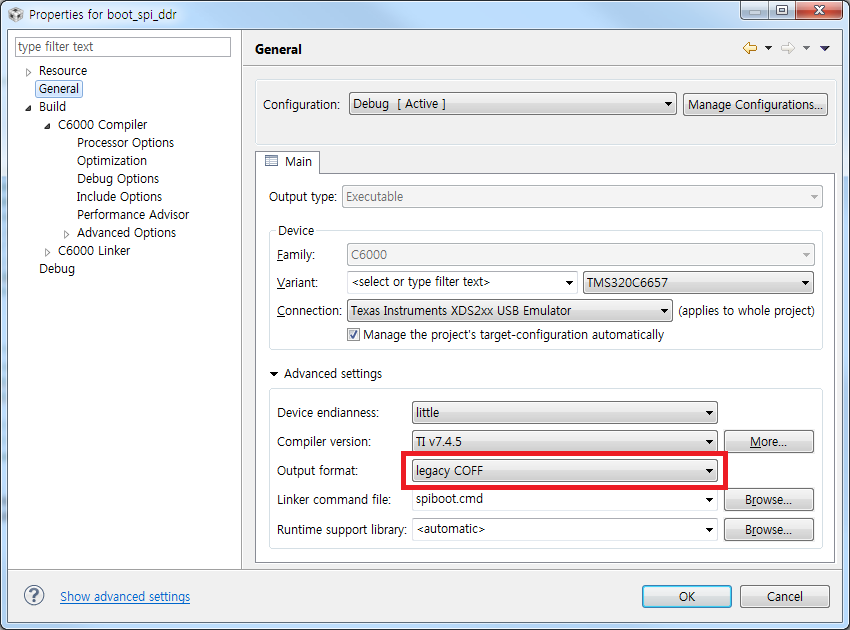This screenshot has height=630, width=850.
Task: Expand the C6000 Linker tree node
Action: coord(48,251)
